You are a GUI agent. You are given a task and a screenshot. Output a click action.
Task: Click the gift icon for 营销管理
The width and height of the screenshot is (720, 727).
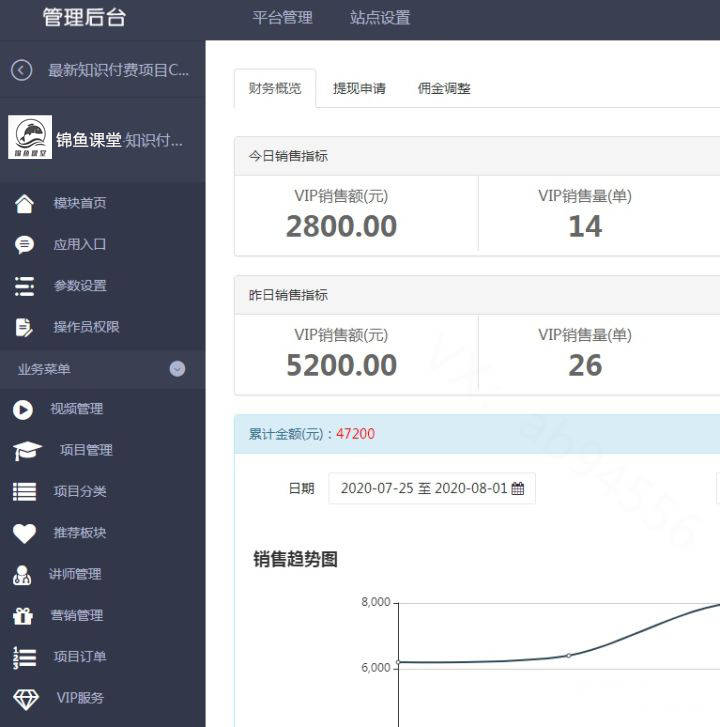23,616
